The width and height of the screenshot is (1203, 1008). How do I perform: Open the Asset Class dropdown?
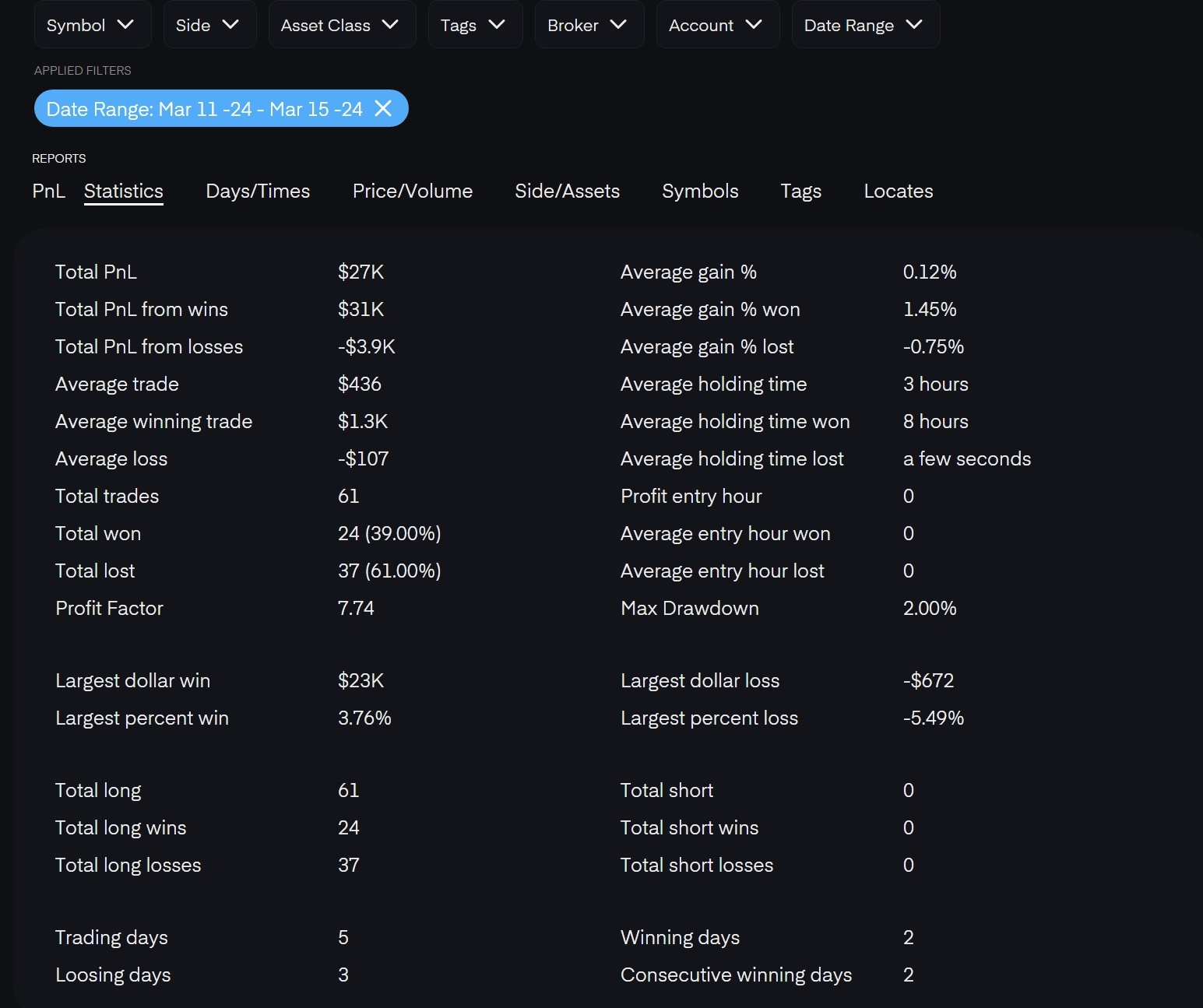(339, 25)
